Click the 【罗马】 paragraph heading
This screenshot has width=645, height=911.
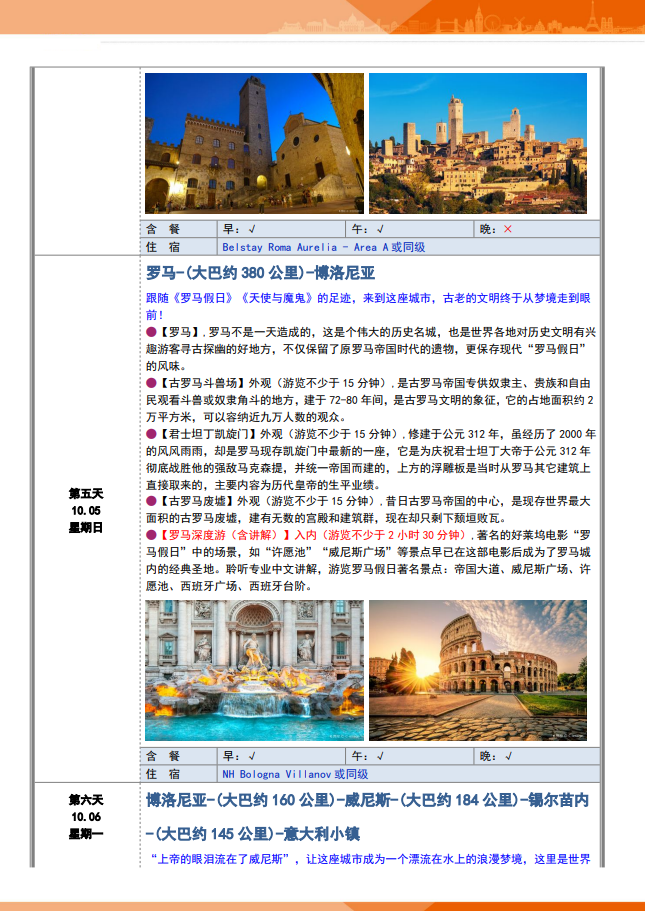pyautogui.click(x=180, y=332)
